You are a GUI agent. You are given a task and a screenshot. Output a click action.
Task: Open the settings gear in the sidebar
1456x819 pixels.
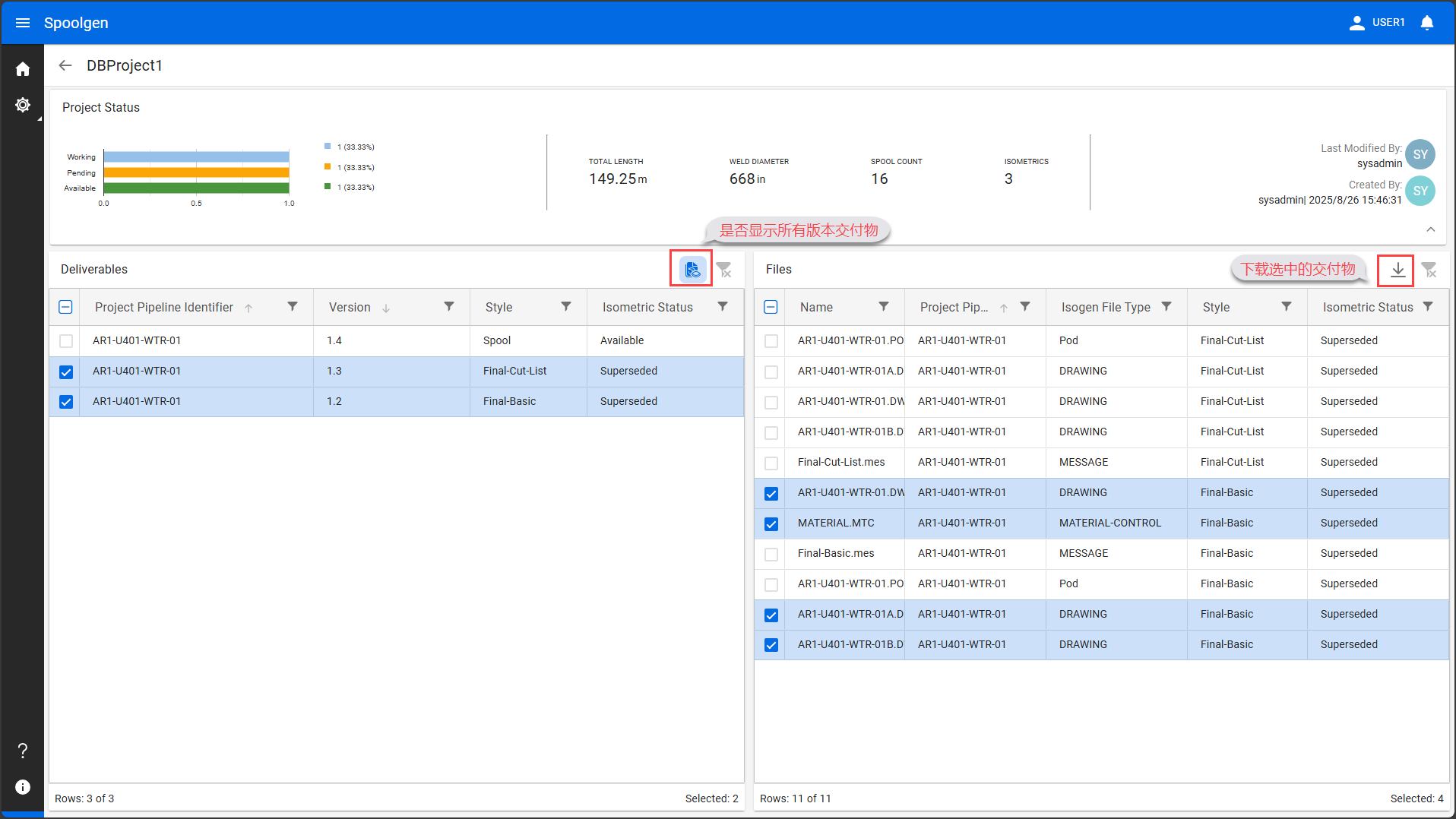[x=23, y=105]
